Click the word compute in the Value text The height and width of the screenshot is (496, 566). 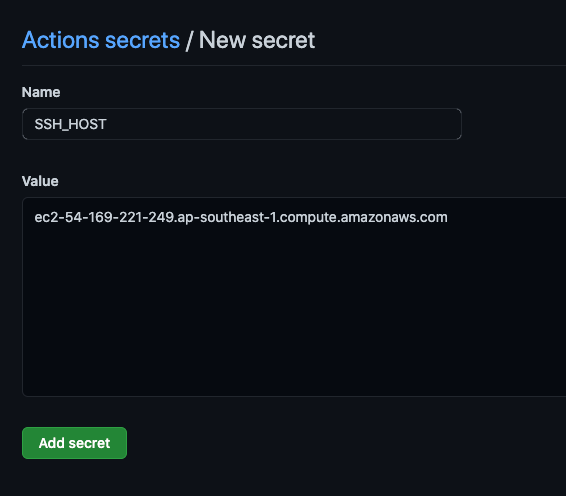pos(308,218)
